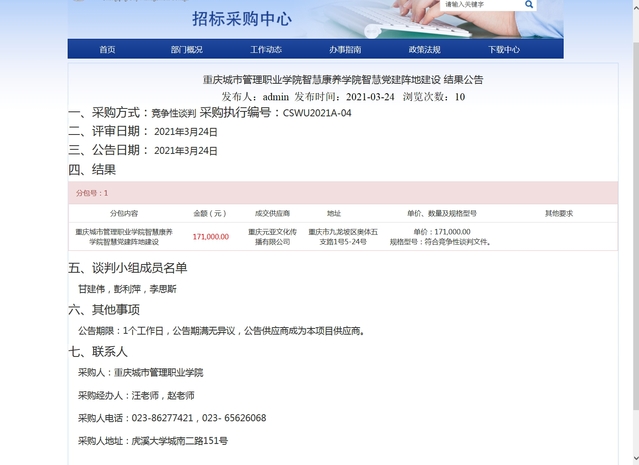
Task: Click the 单价：171,000.00 cell text
Action: [442, 232]
